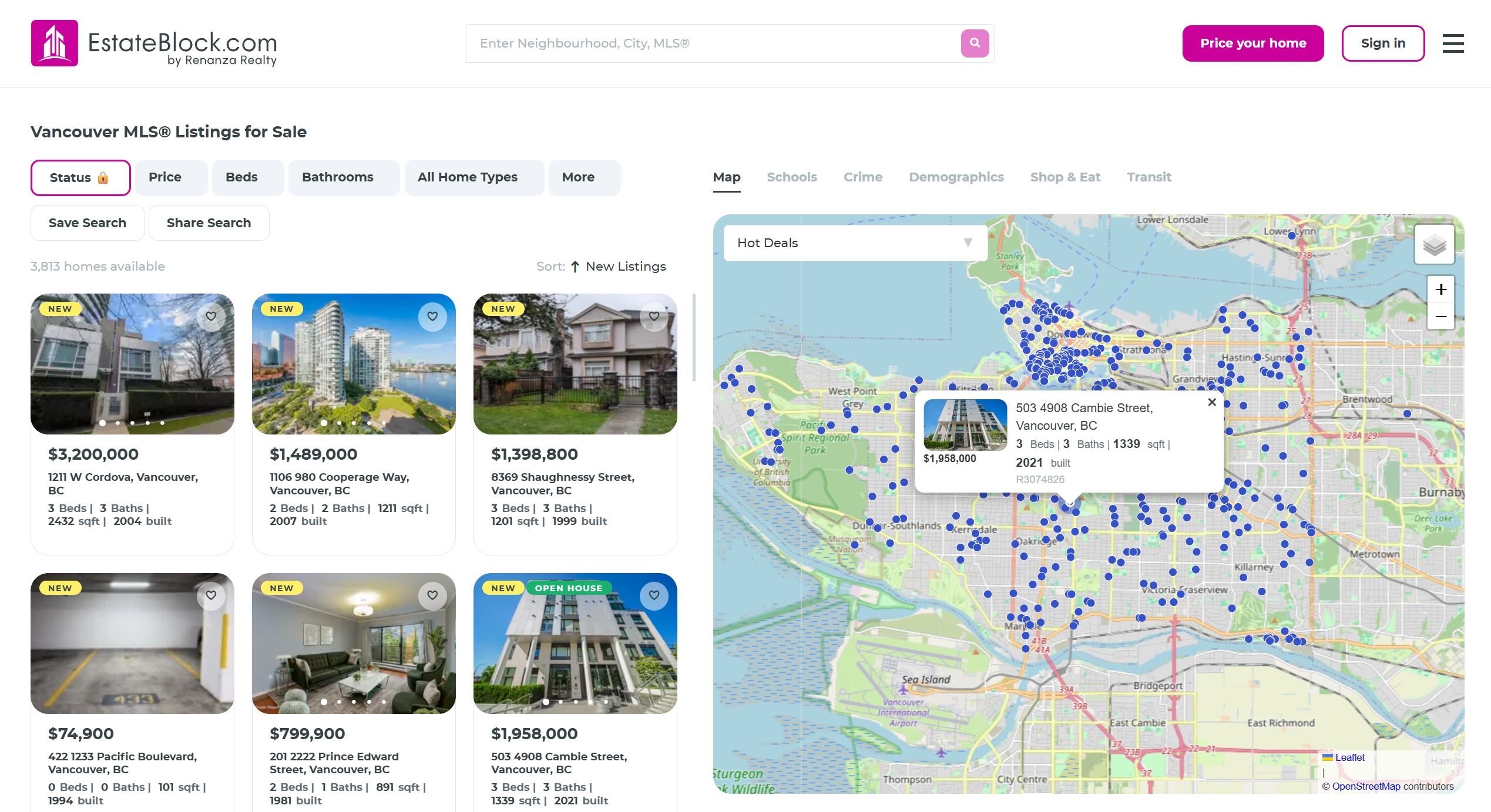Open the hamburger menu icon

point(1453,43)
